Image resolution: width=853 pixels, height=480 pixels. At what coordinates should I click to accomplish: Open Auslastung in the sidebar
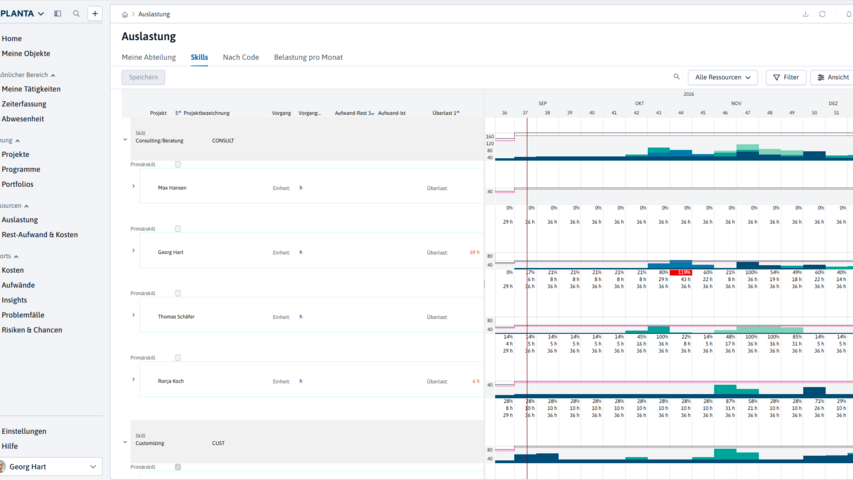pos(20,220)
